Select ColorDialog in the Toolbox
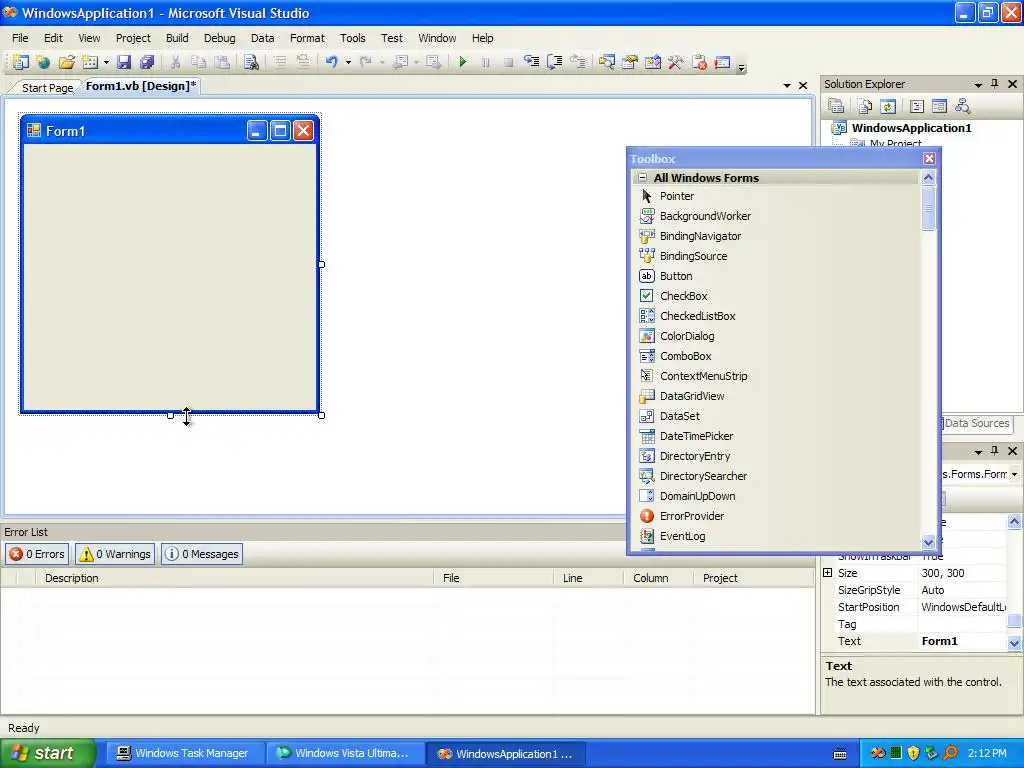 pyautogui.click(x=776, y=336)
